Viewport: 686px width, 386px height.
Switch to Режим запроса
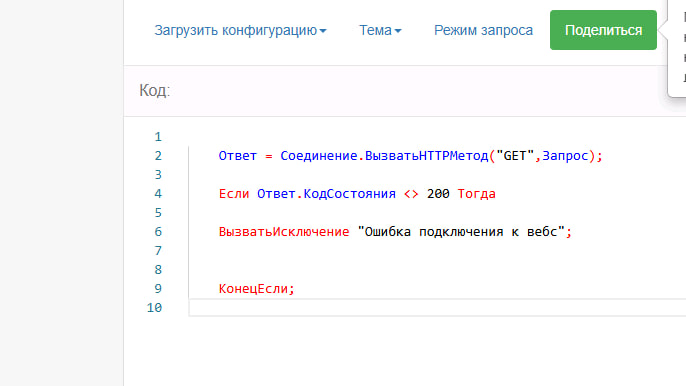[x=483, y=30]
